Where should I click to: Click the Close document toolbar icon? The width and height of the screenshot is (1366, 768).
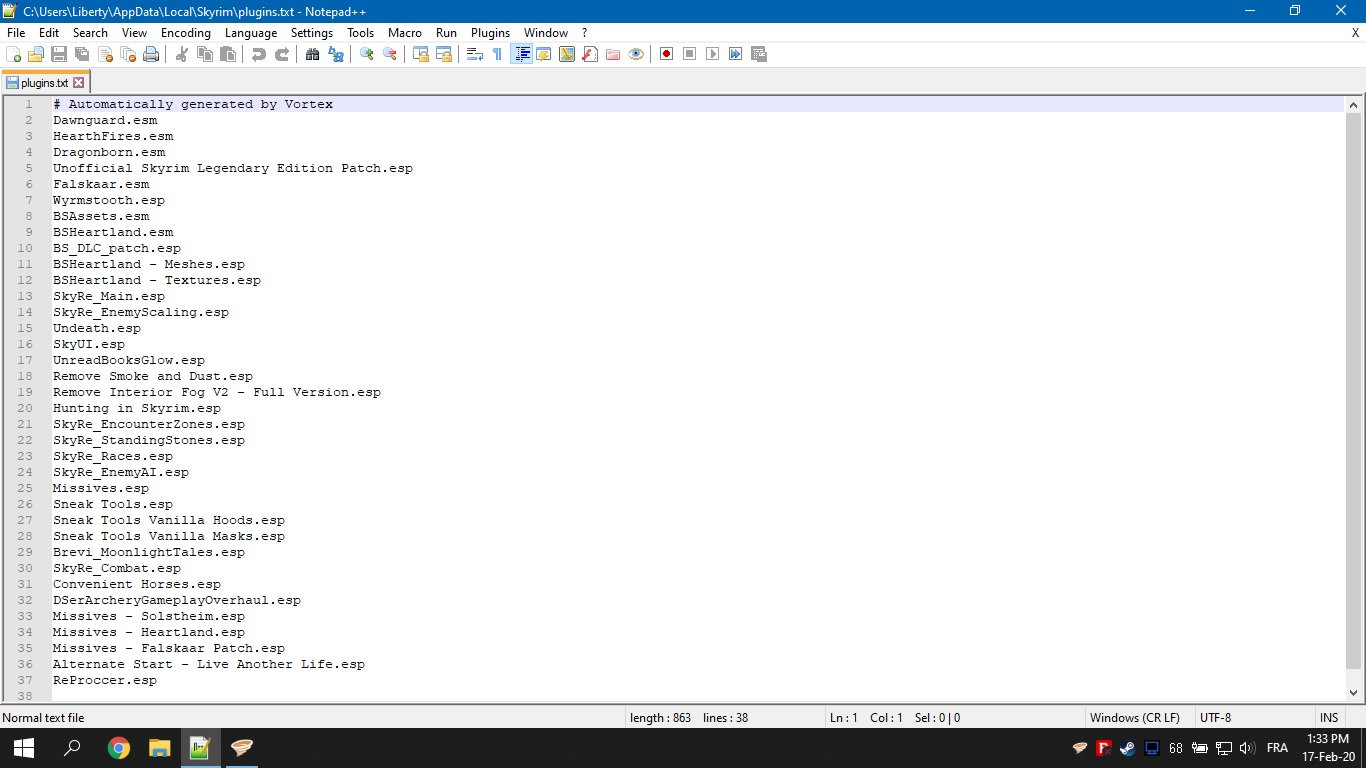click(x=105, y=54)
